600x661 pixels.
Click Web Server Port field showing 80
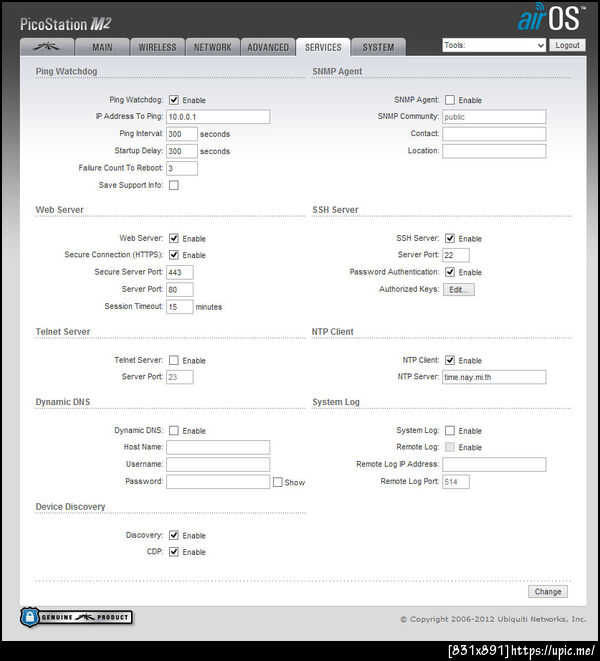pyautogui.click(x=180, y=290)
